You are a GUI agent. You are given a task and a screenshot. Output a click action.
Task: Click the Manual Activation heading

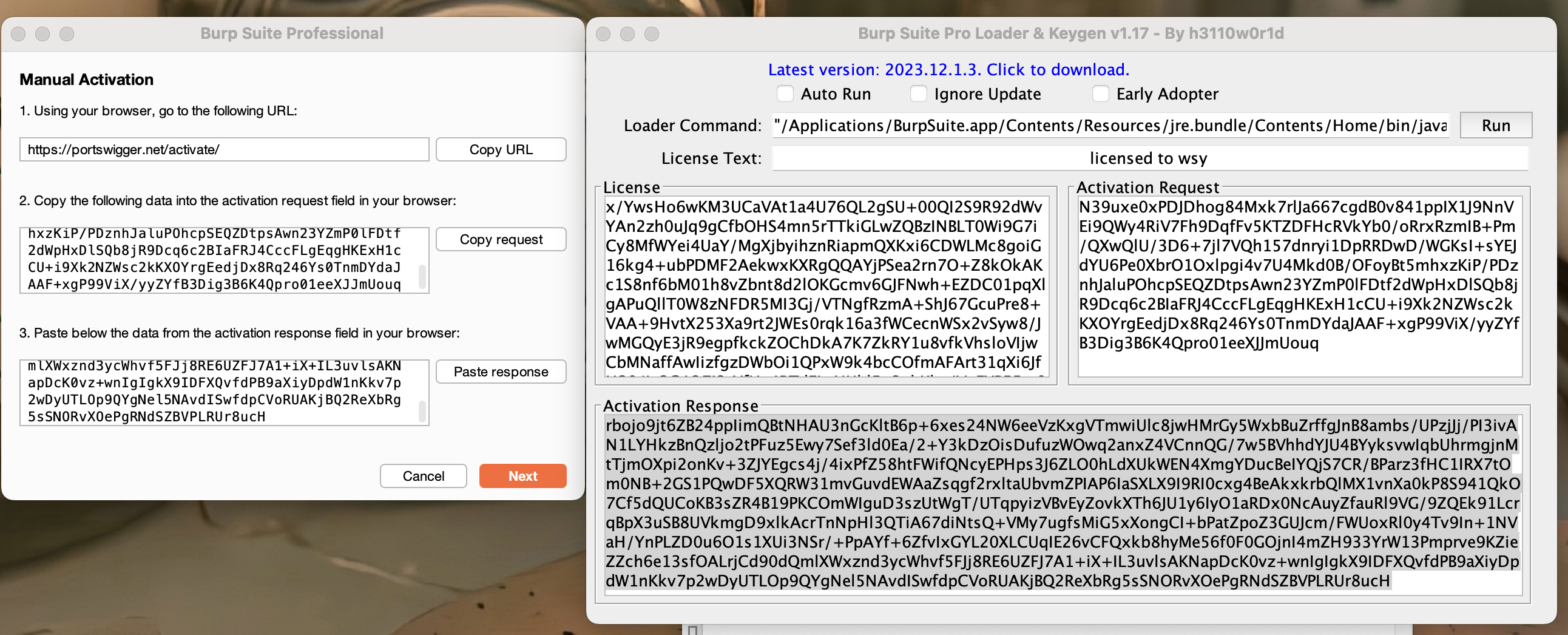(x=86, y=80)
